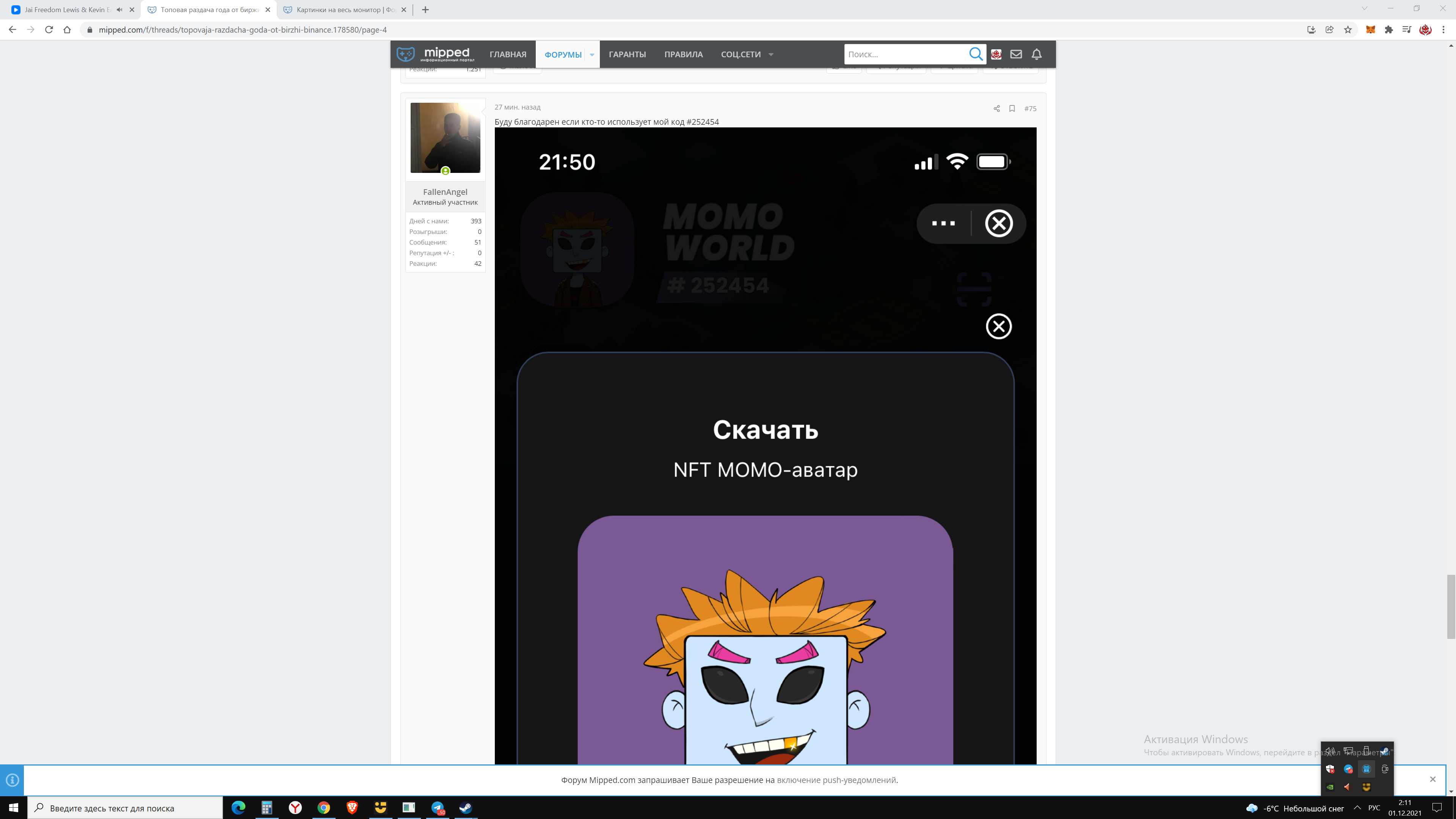Open Yandex Browser from the taskbar
The width and height of the screenshot is (1456, 819).
[295, 808]
